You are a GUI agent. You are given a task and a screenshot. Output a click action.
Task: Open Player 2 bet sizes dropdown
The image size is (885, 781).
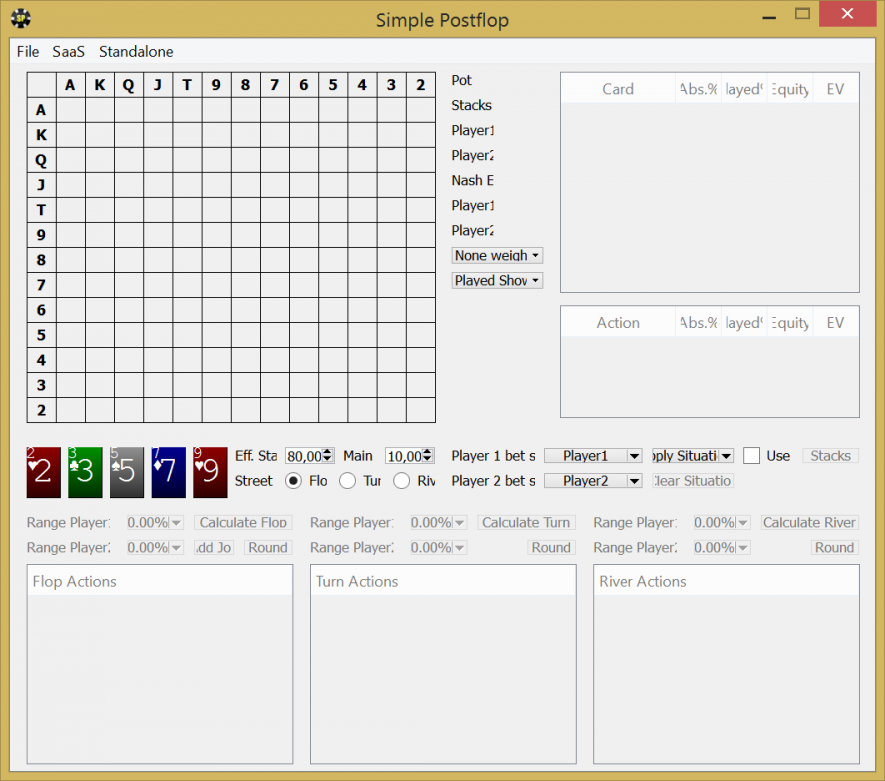pyautogui.click(x=593, y=481)
